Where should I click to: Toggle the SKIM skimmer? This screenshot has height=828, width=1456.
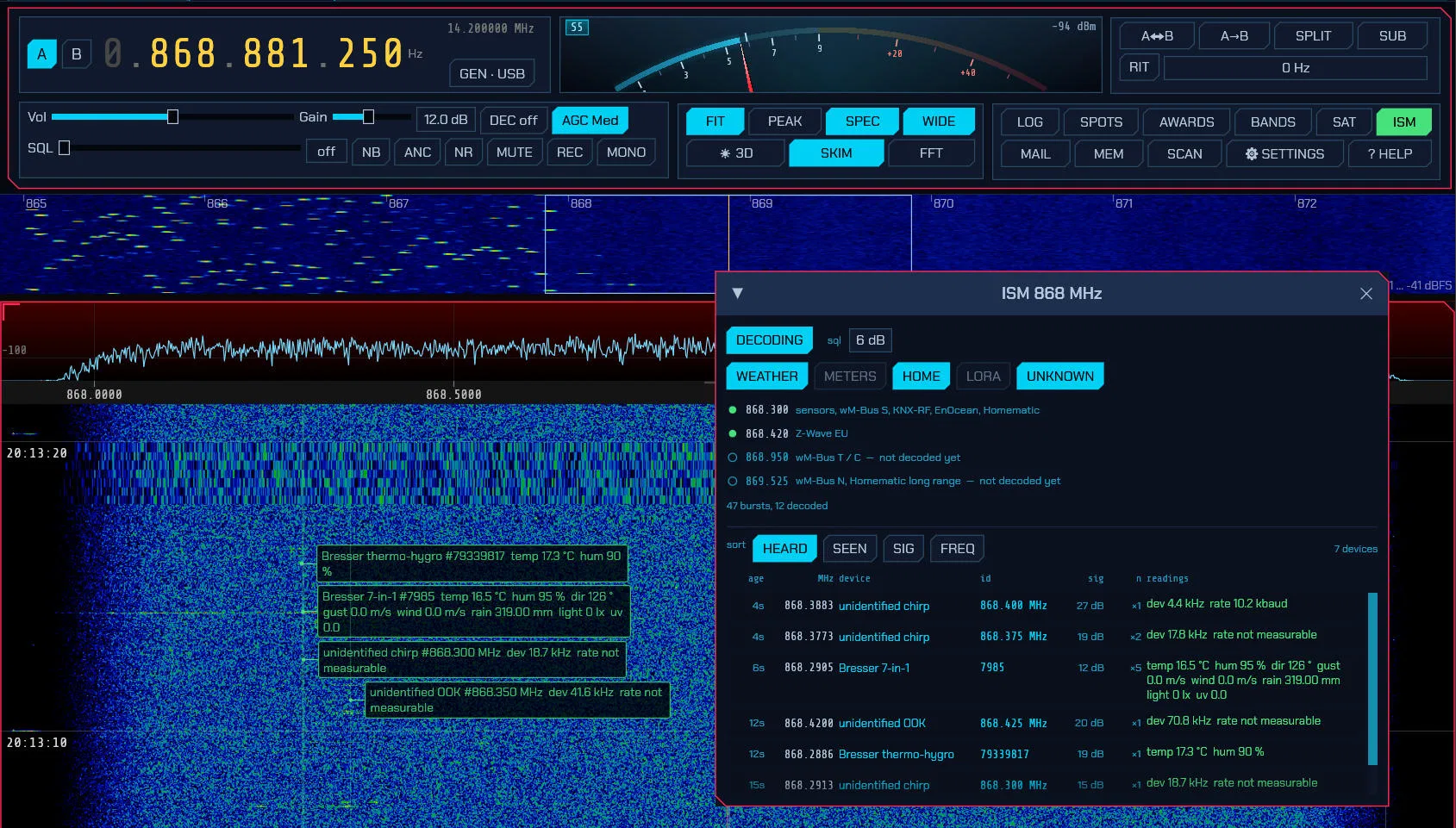[836, 153]
